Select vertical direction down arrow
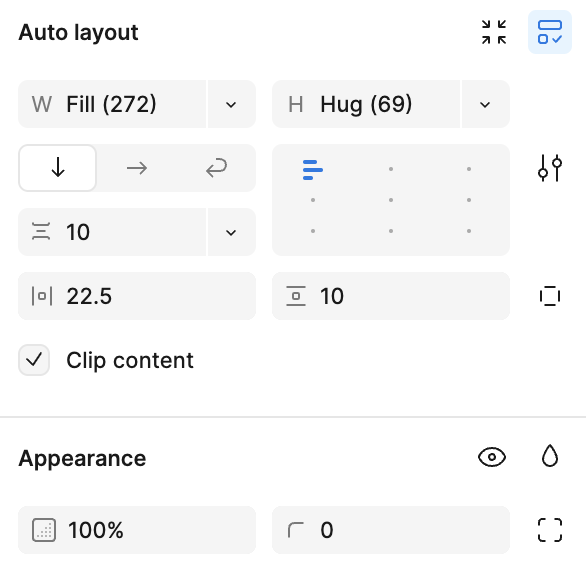This screenshot has height=572, width=586. (58, 168)
